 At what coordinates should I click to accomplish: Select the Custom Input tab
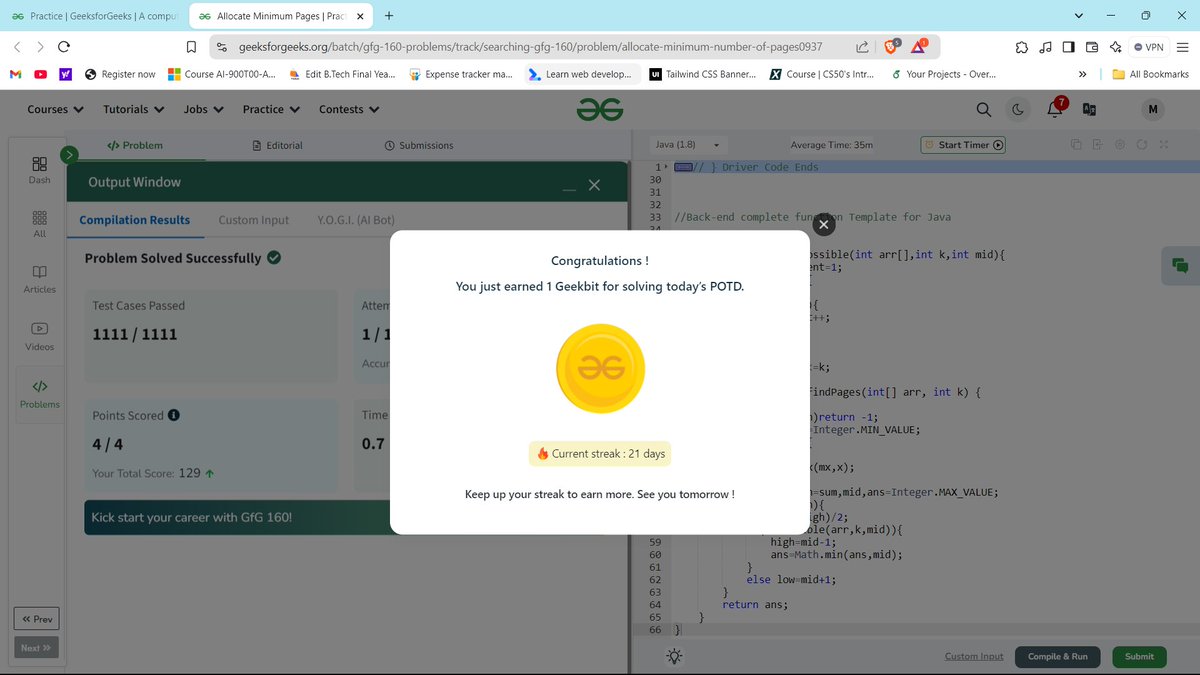(x=253, y=220)
